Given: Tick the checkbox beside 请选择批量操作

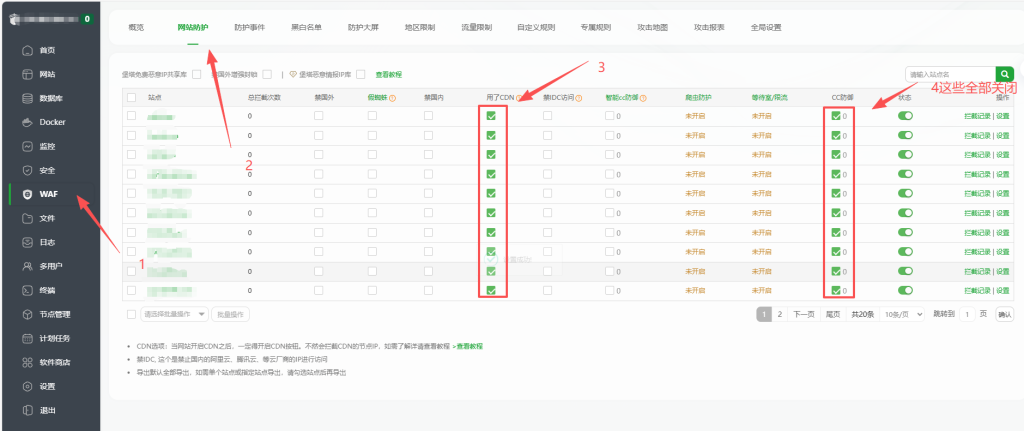Looking at the screenshot, I should tap(132, 314).
